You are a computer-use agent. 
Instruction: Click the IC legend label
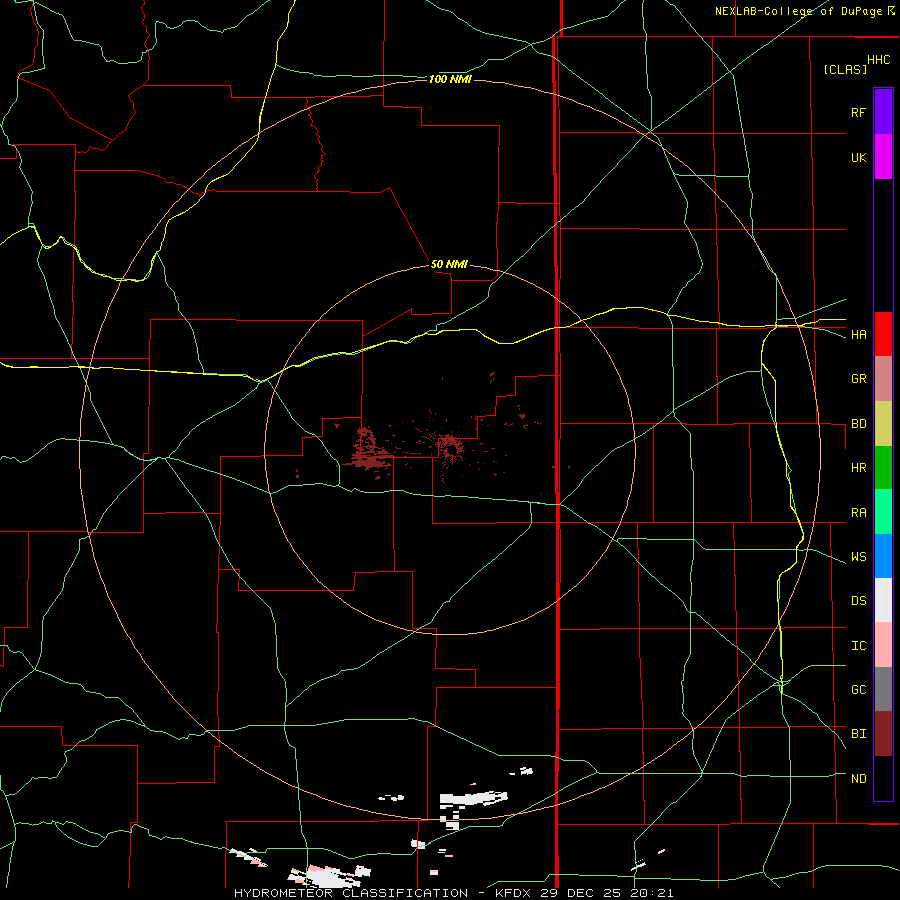click(x=858, y=646)
